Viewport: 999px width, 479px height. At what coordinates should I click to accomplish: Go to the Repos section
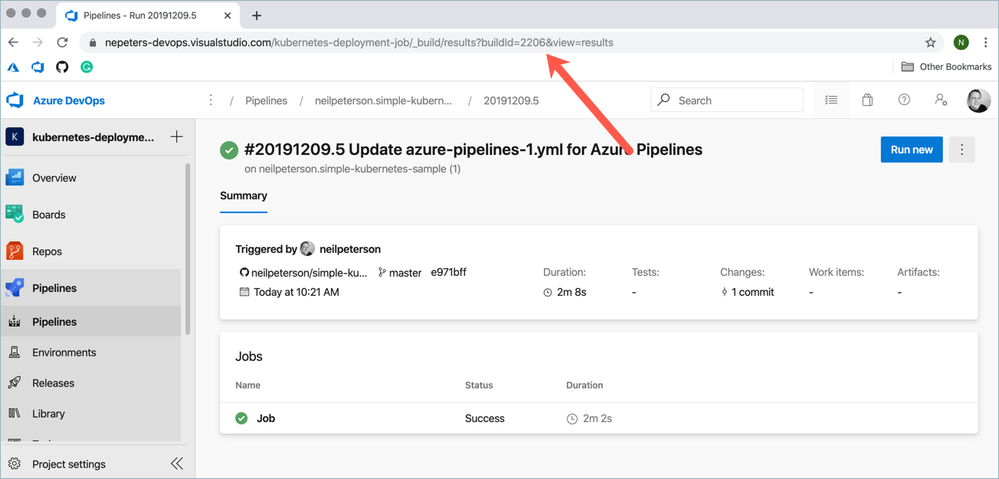click(x=48, y=251)
